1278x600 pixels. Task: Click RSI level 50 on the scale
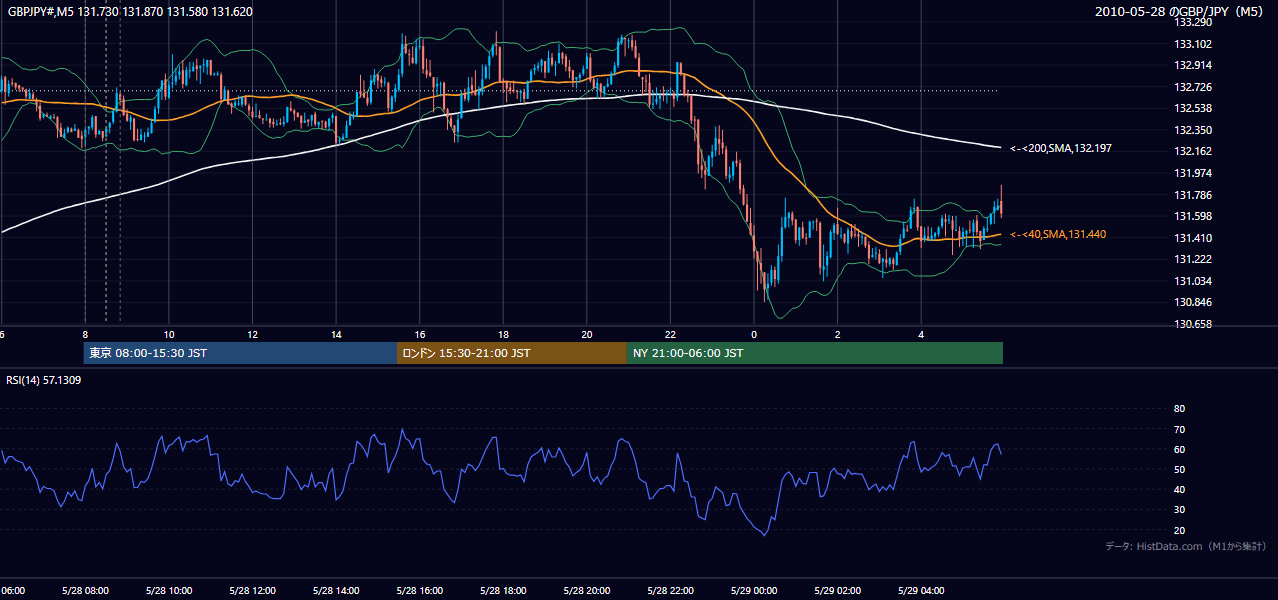1179,469
